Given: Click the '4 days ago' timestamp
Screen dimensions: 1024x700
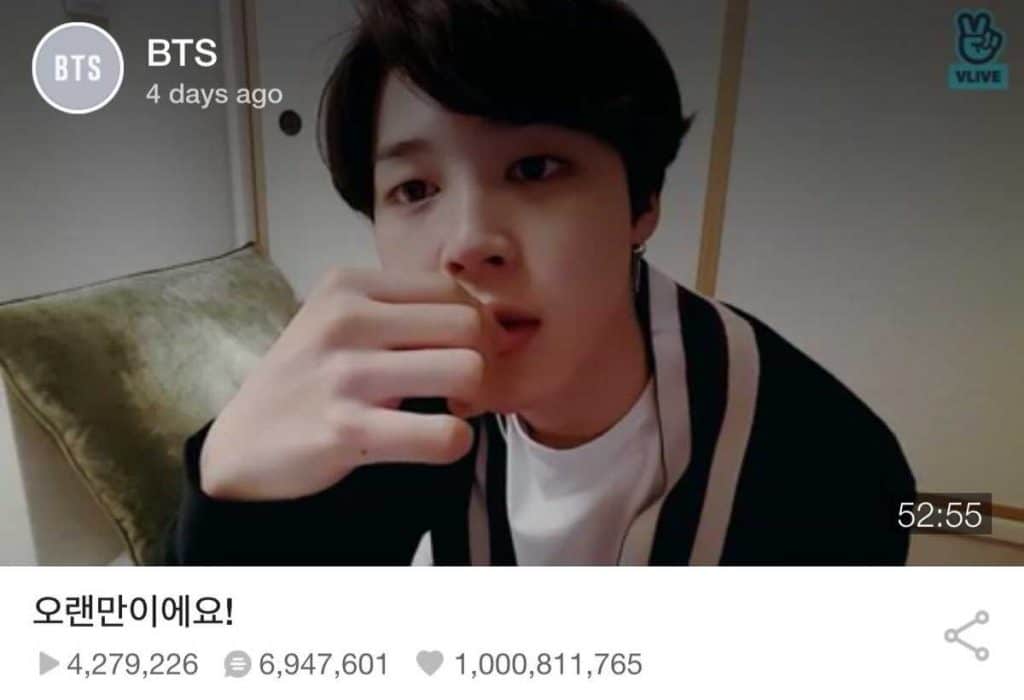Looking at the screenshot, I should coord(214,94).
